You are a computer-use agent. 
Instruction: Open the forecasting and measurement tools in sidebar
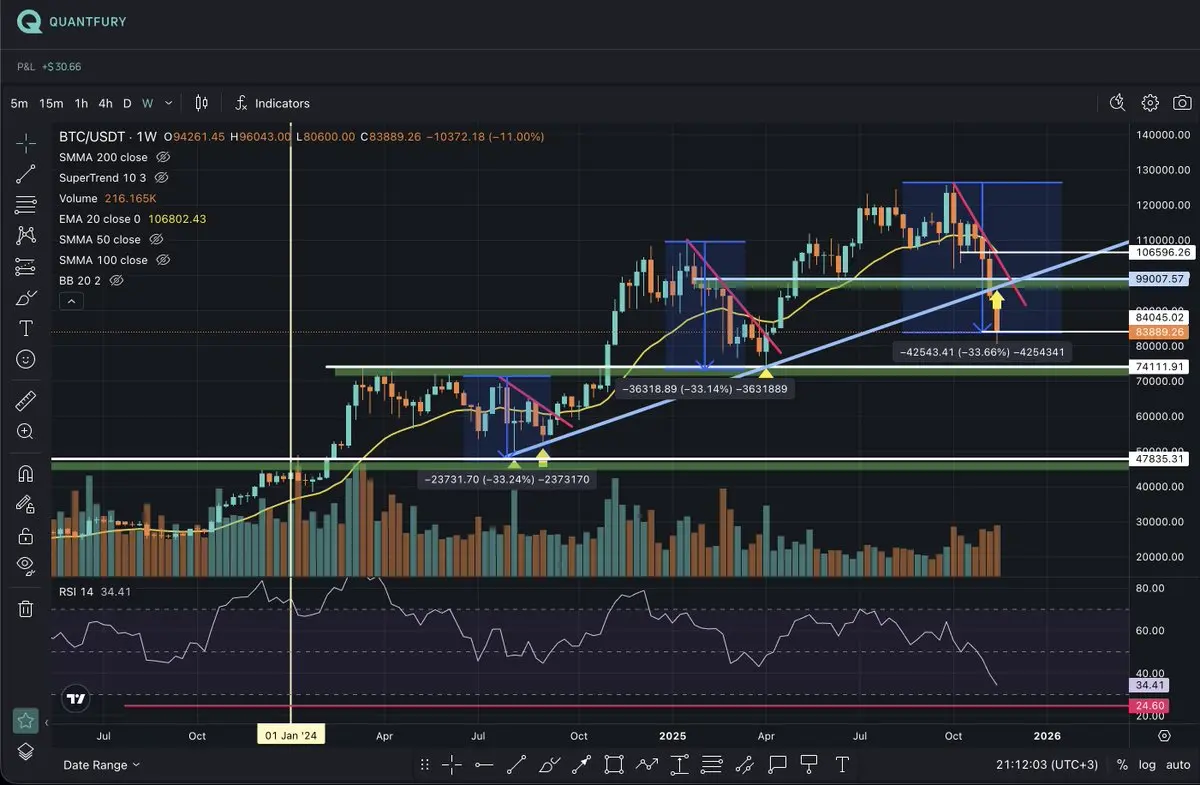click(26, 267)
